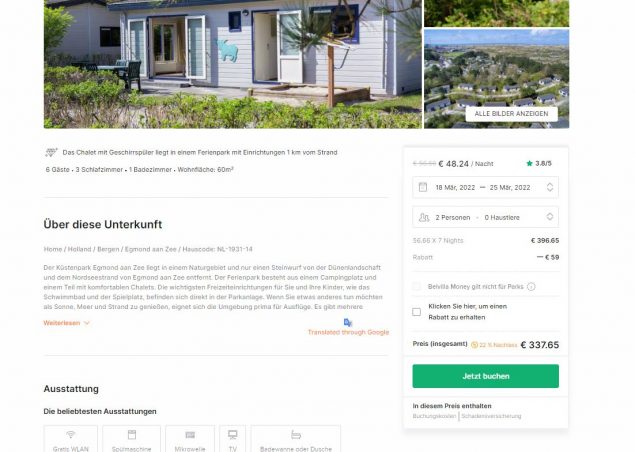The height and width of the screenshot is (452, 635).
Task: Tick the checkbox for Rabatt zu erhalten
Action: pos(416,312)
